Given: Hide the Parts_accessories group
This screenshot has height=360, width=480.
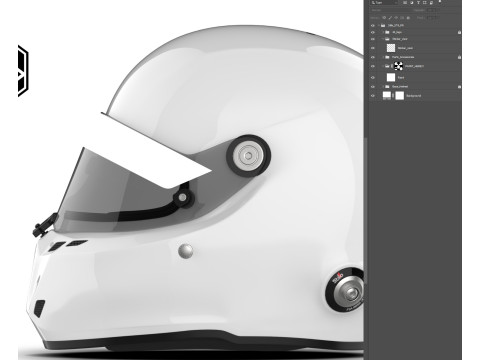Looking at the screenshot, I should tap(373, 57).
